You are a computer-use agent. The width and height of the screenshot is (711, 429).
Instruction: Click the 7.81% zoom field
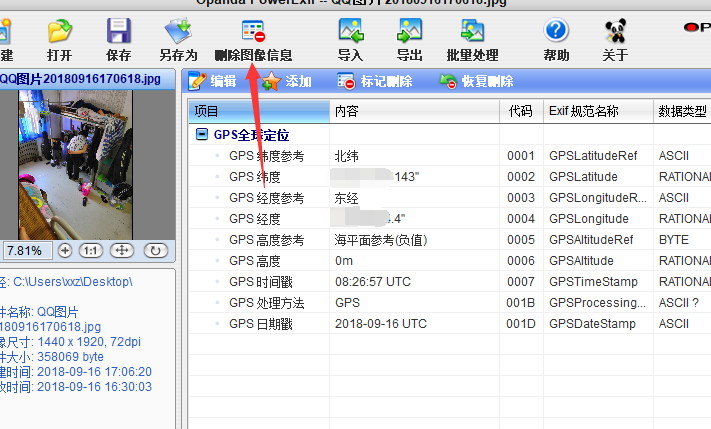27,250
